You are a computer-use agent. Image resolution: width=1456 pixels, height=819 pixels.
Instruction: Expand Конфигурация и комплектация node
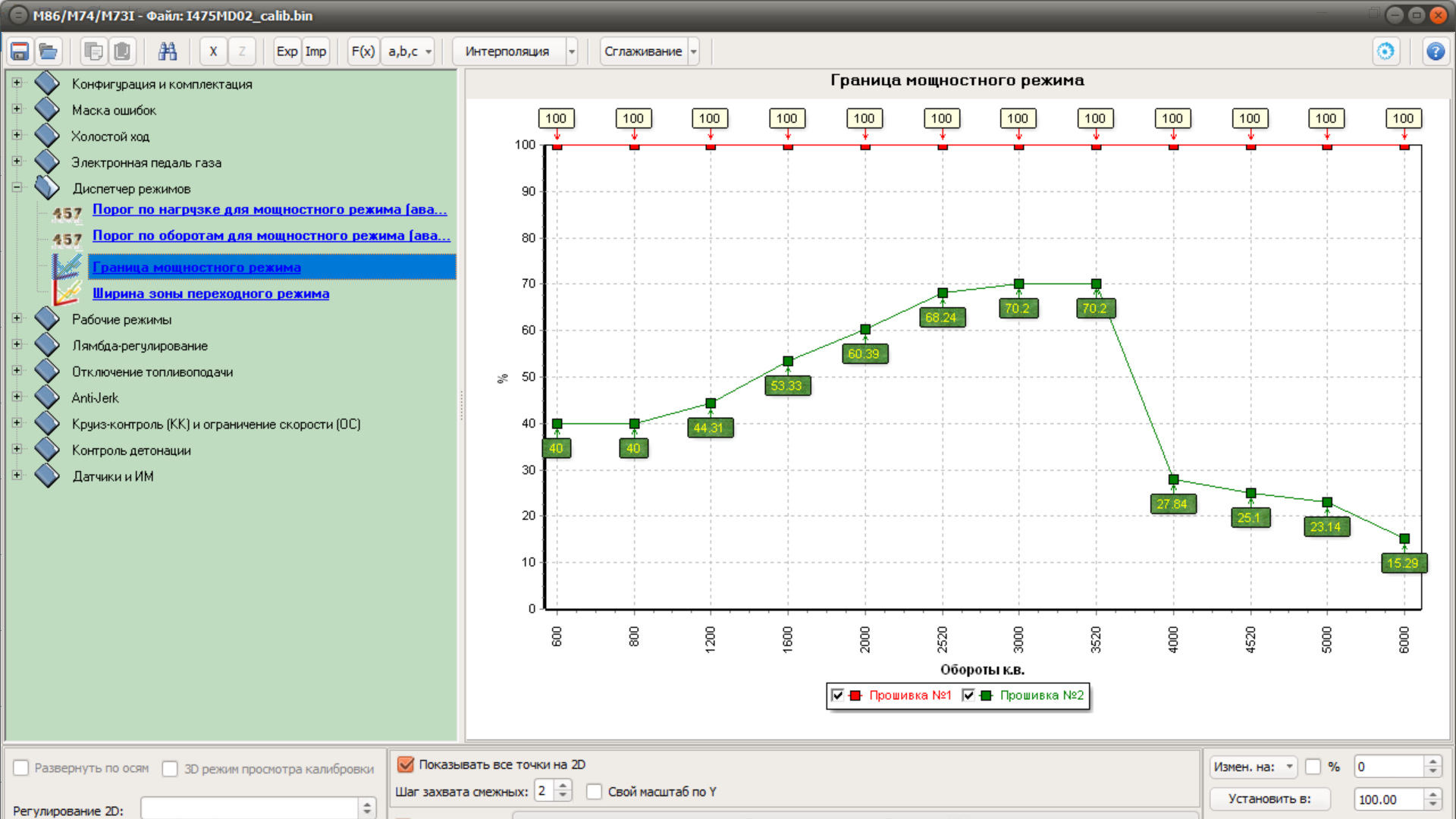click(x=17, y=83)
